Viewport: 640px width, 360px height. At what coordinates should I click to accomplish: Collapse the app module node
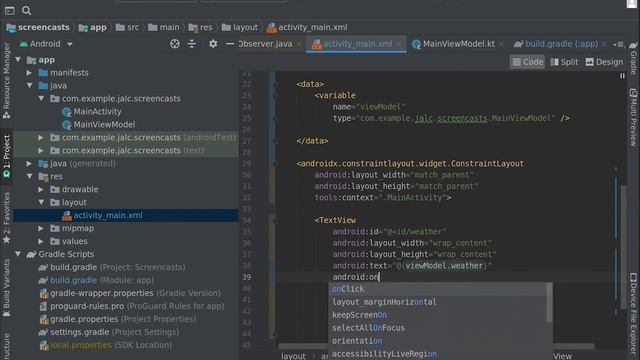18,60
